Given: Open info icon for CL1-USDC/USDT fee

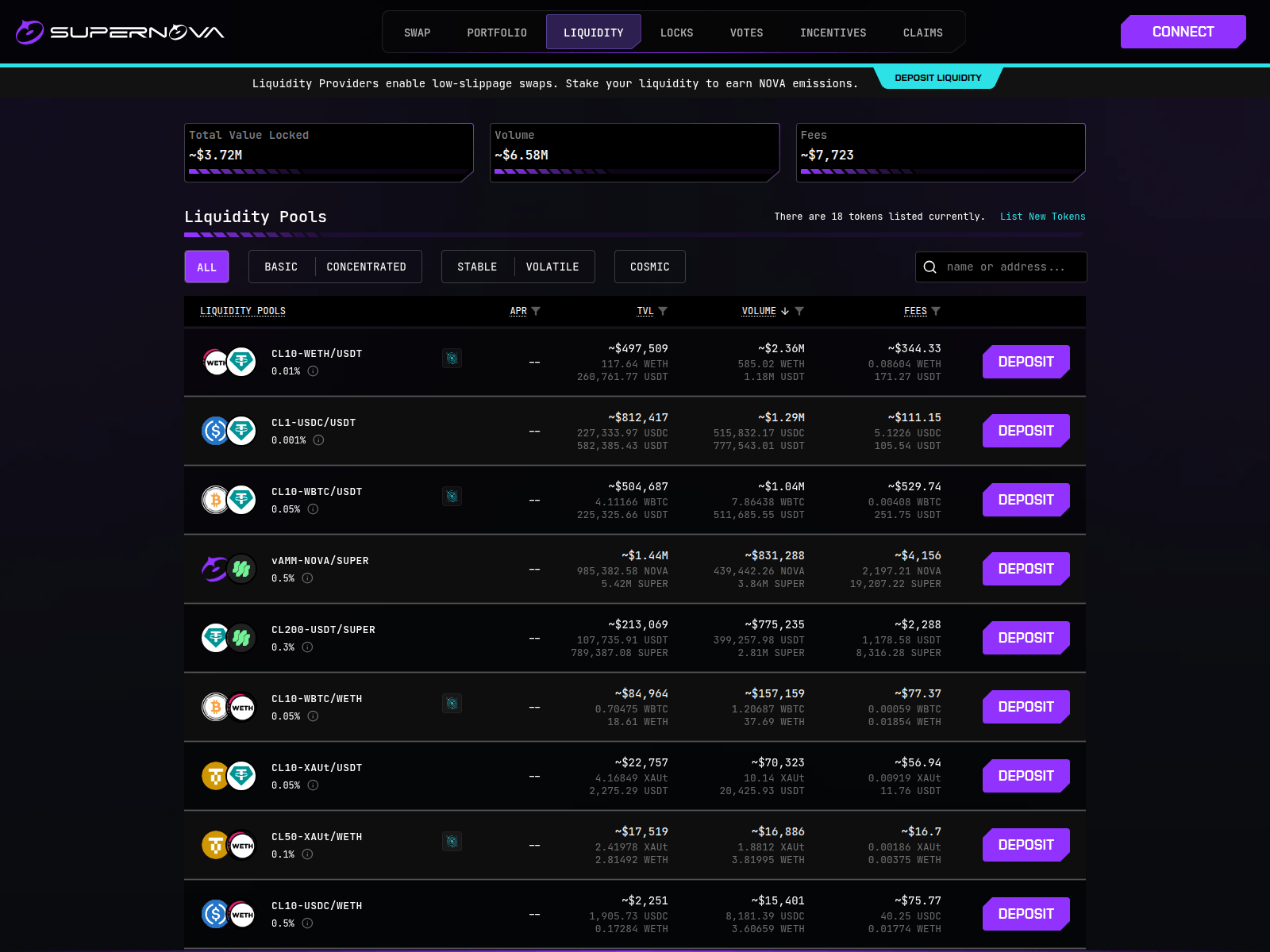Looking at the screenshot, I should pos(318,440).
